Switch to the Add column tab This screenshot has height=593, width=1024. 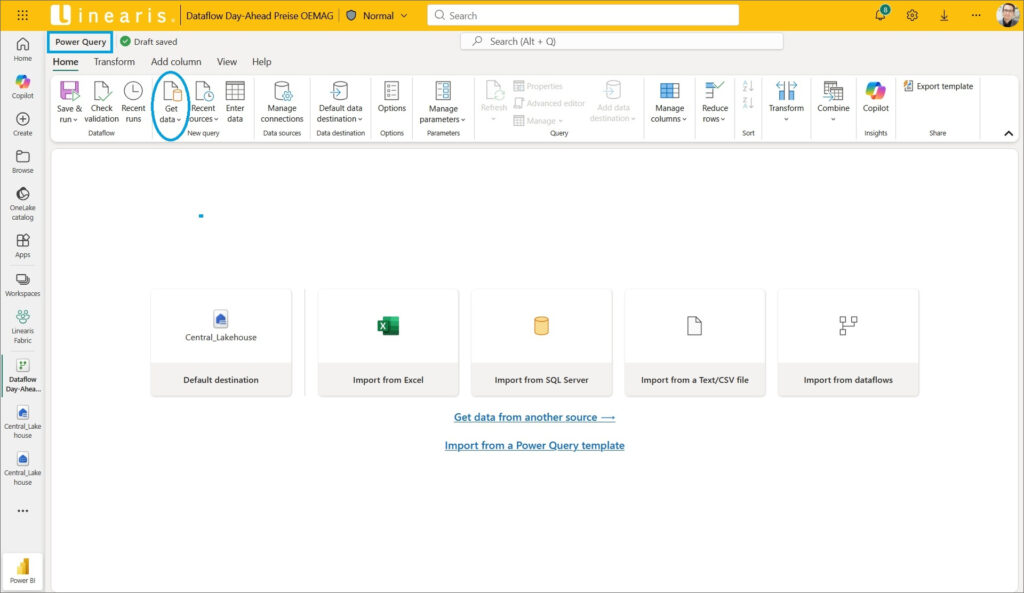click(176, 62)
